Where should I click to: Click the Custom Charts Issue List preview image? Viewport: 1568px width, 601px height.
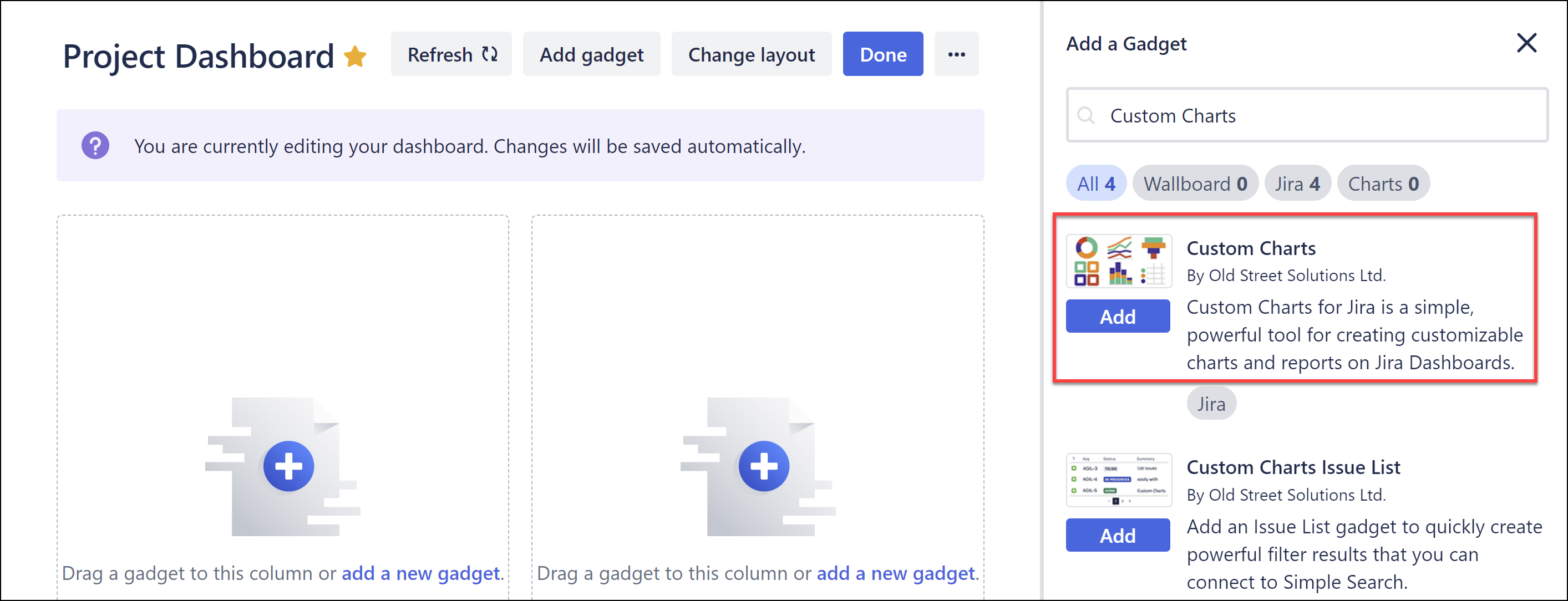click(1118, 480)
